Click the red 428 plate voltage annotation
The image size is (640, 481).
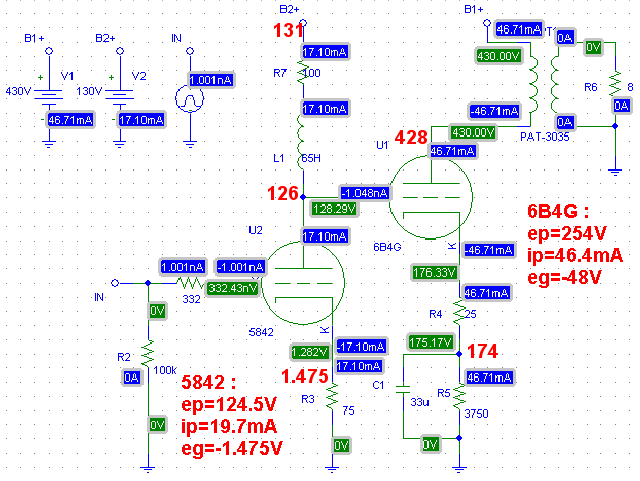pyautogui.click(x=411, y=136)
